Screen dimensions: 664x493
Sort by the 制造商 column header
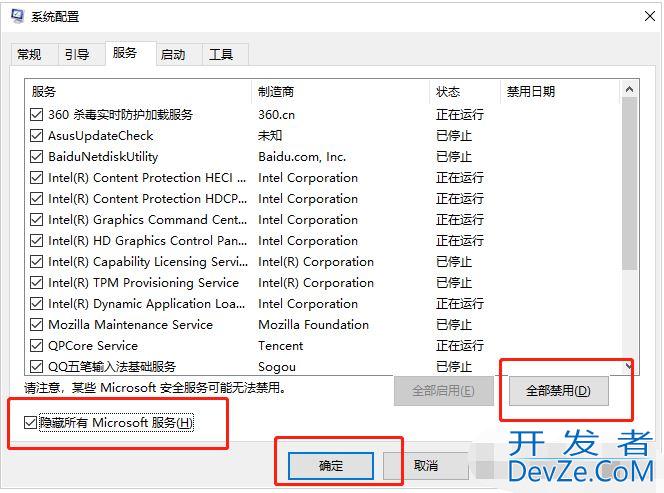(x=340, y=91)
